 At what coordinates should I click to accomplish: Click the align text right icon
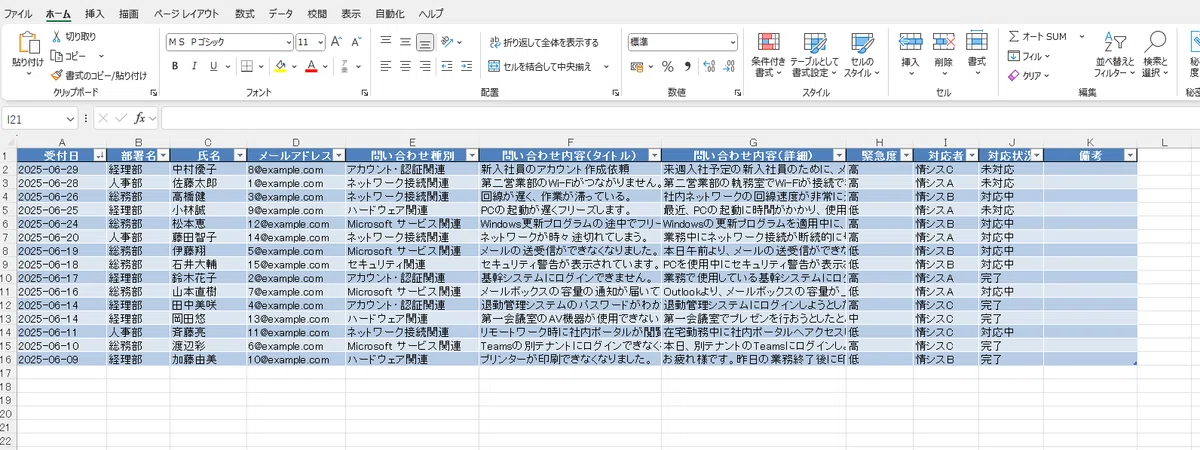tap(426, 66)
